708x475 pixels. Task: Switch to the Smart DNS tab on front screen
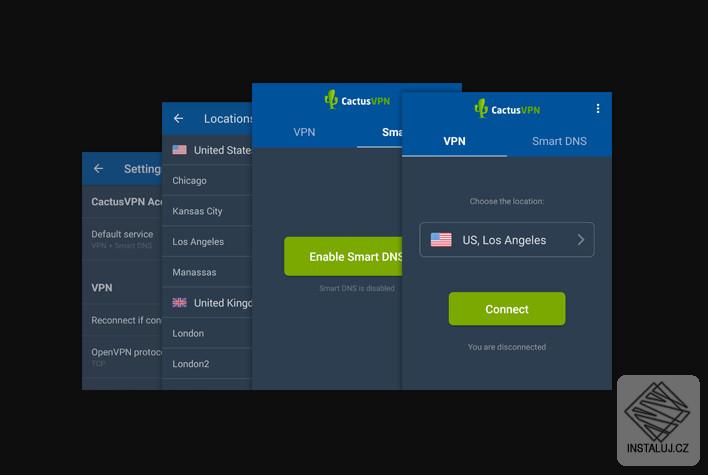click(559, 141)
